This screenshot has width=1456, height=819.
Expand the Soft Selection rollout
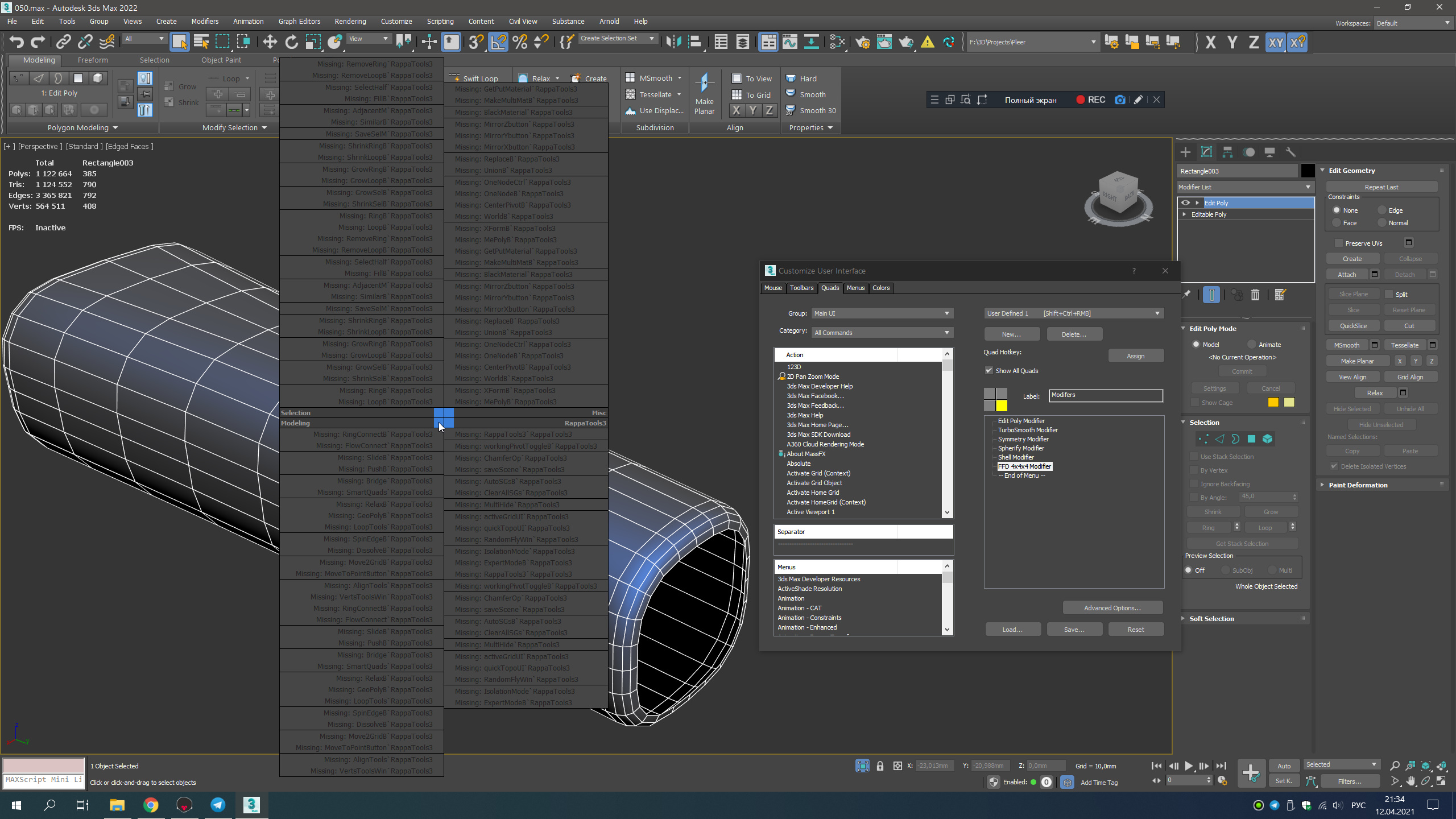(1211, 619)
